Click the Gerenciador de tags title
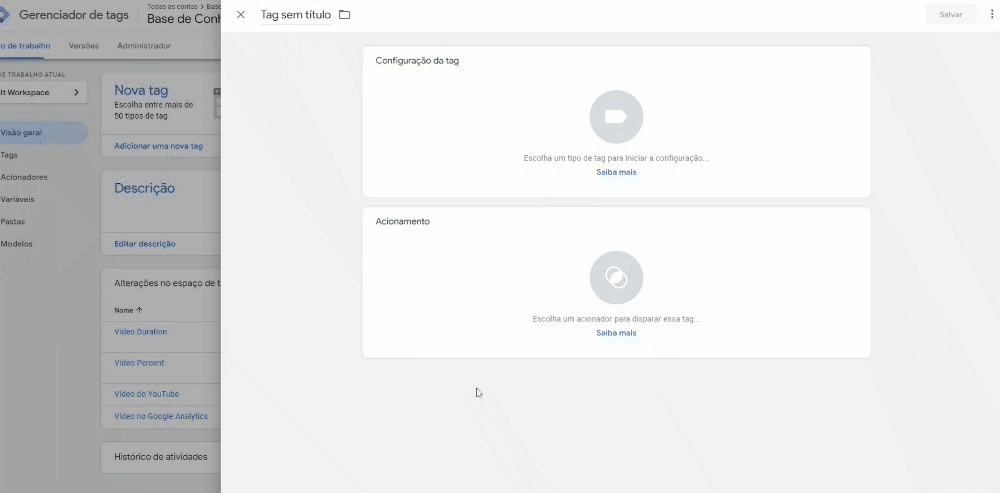Image resolution: width=1000 pixels, height=493 pixels. point(74,15)
